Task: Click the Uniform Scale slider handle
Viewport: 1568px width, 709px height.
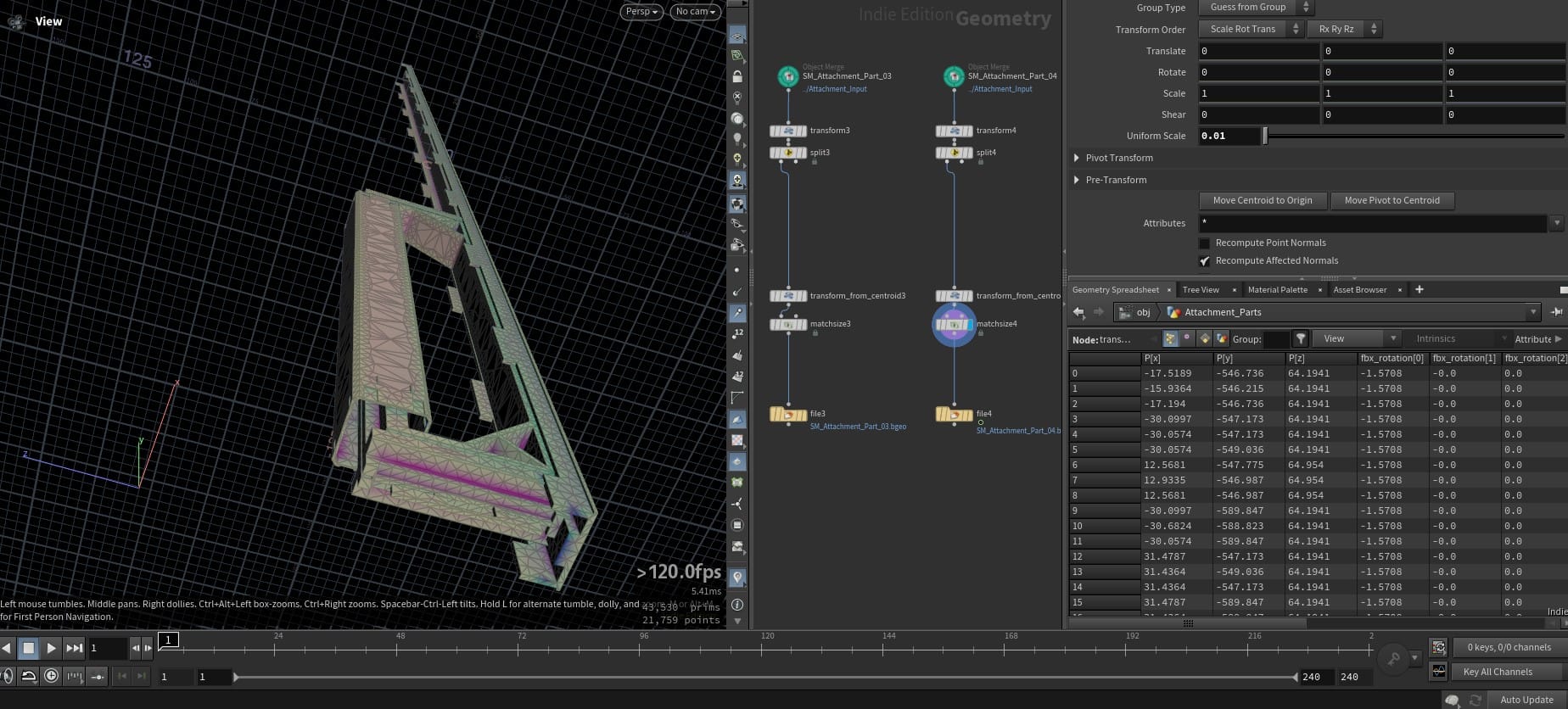Action: pyautogui.click(x=1265, y=136)
